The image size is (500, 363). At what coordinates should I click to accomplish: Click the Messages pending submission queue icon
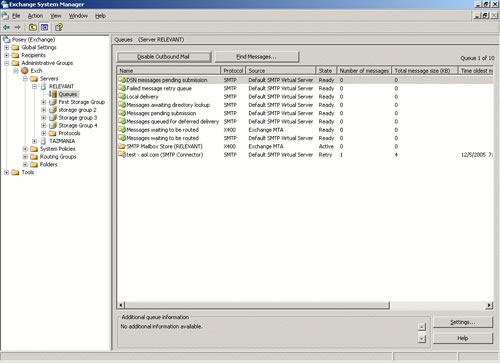point(122,113)
